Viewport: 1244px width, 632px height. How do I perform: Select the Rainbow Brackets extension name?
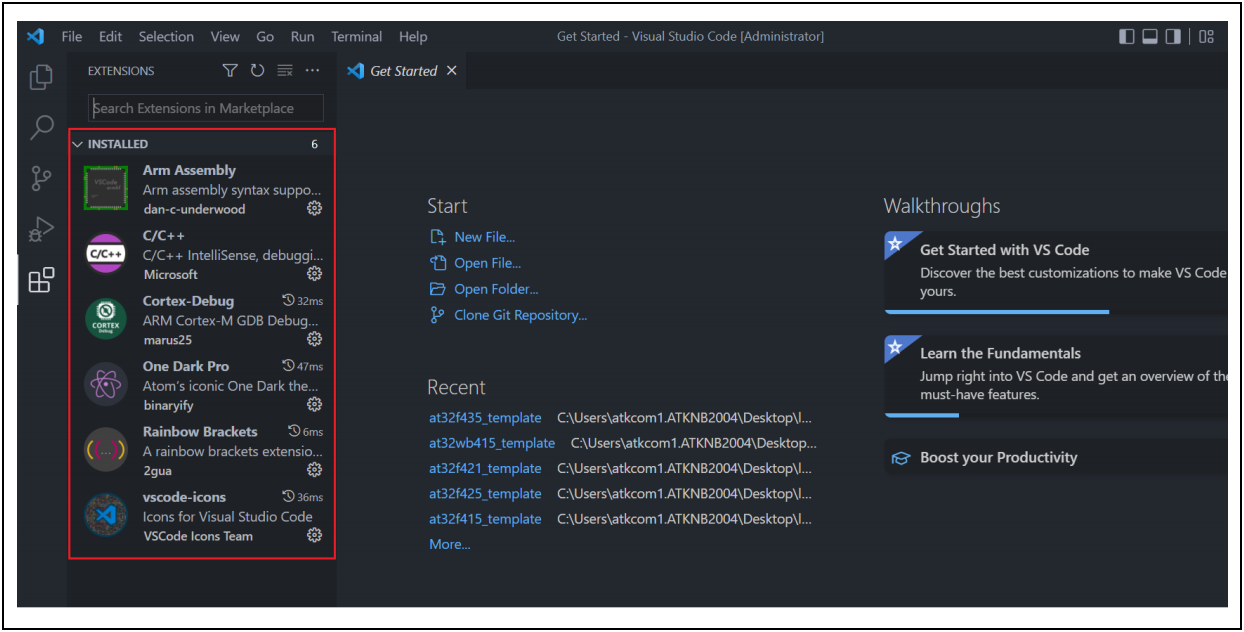click(200, 432)
